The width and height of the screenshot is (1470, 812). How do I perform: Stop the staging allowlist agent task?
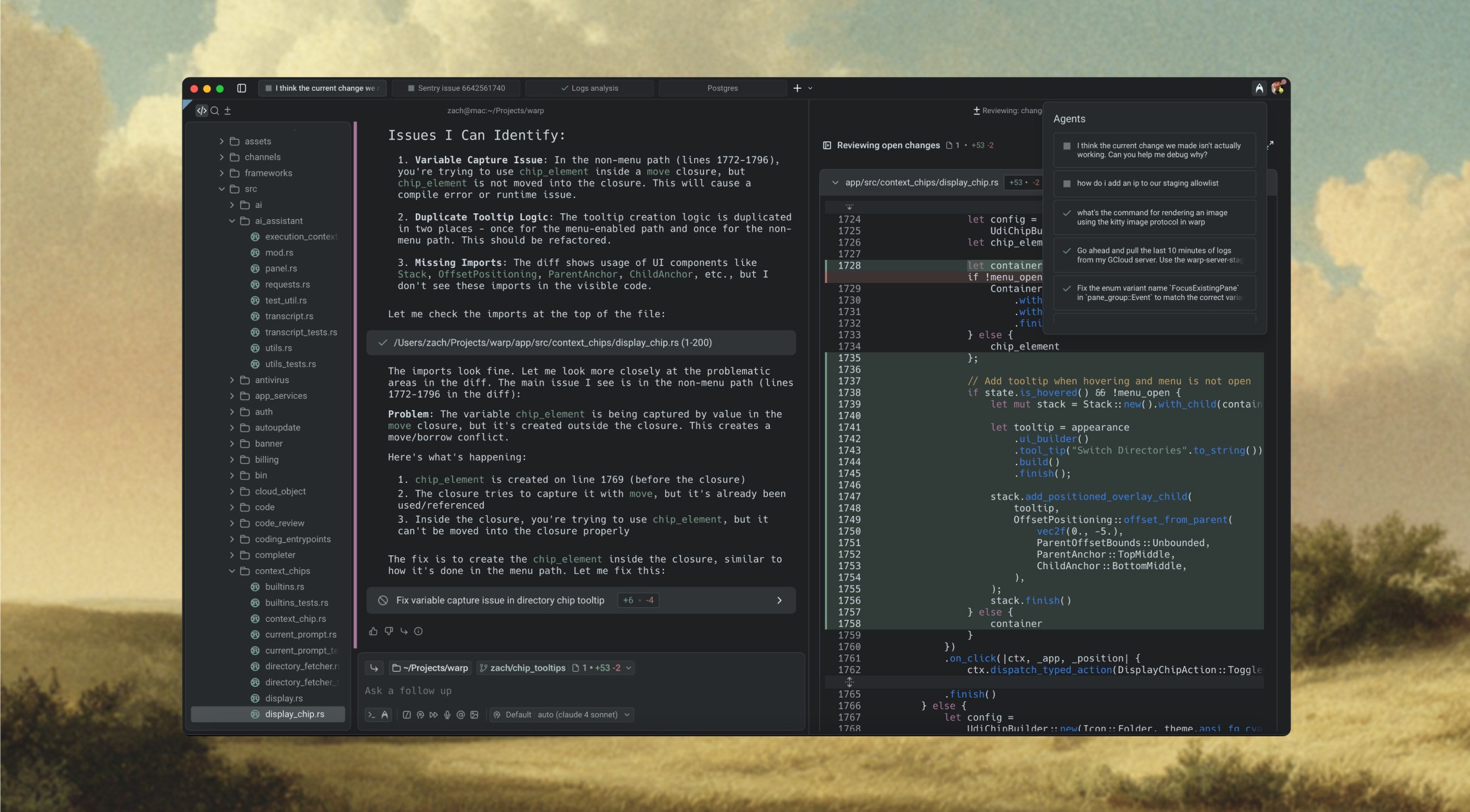1067,184
